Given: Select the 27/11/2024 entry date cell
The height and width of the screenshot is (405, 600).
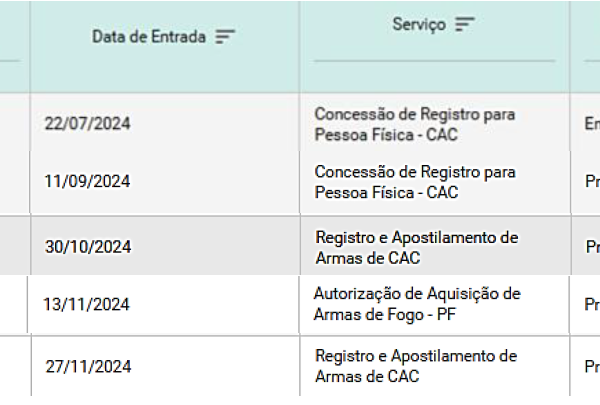Looking at the screenshot, I should (88, 366).
